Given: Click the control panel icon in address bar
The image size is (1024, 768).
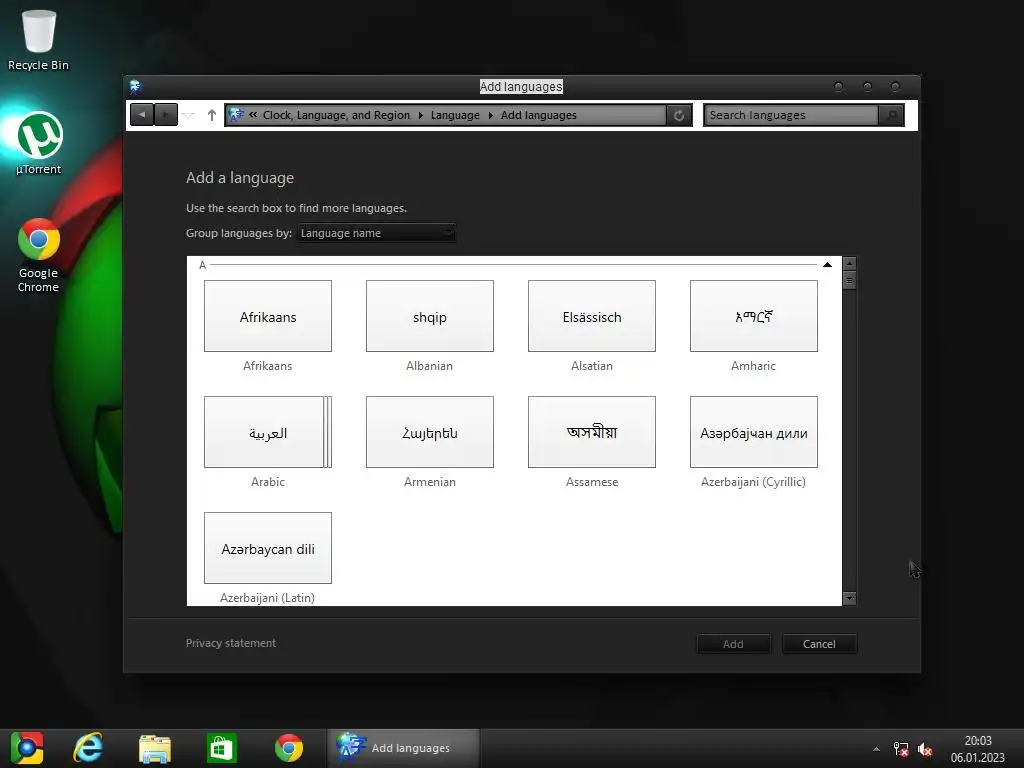Looking at the screenshot, I should click(236, 115).
